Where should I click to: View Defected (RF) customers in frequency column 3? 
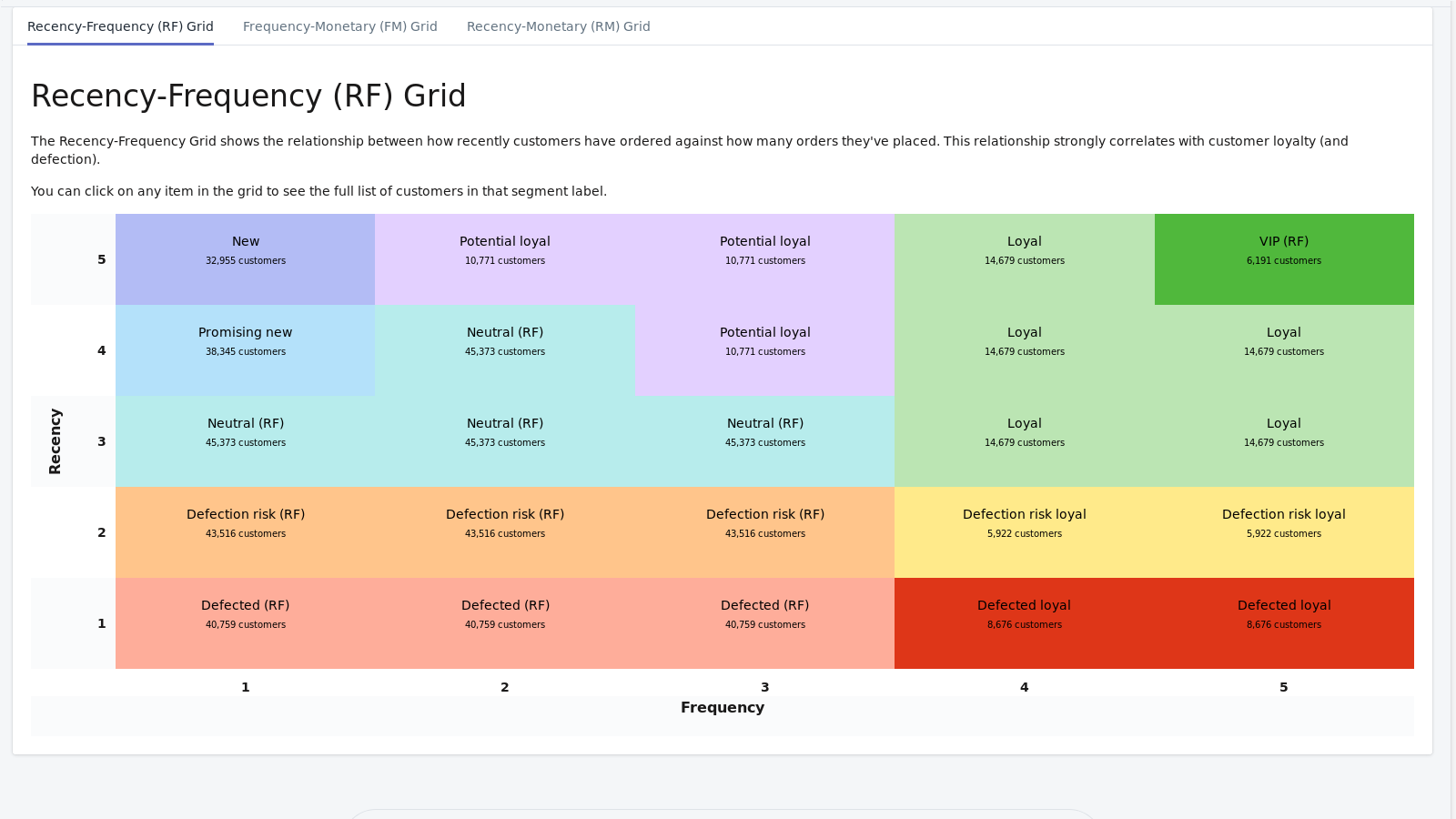click(x=765, y=623)
